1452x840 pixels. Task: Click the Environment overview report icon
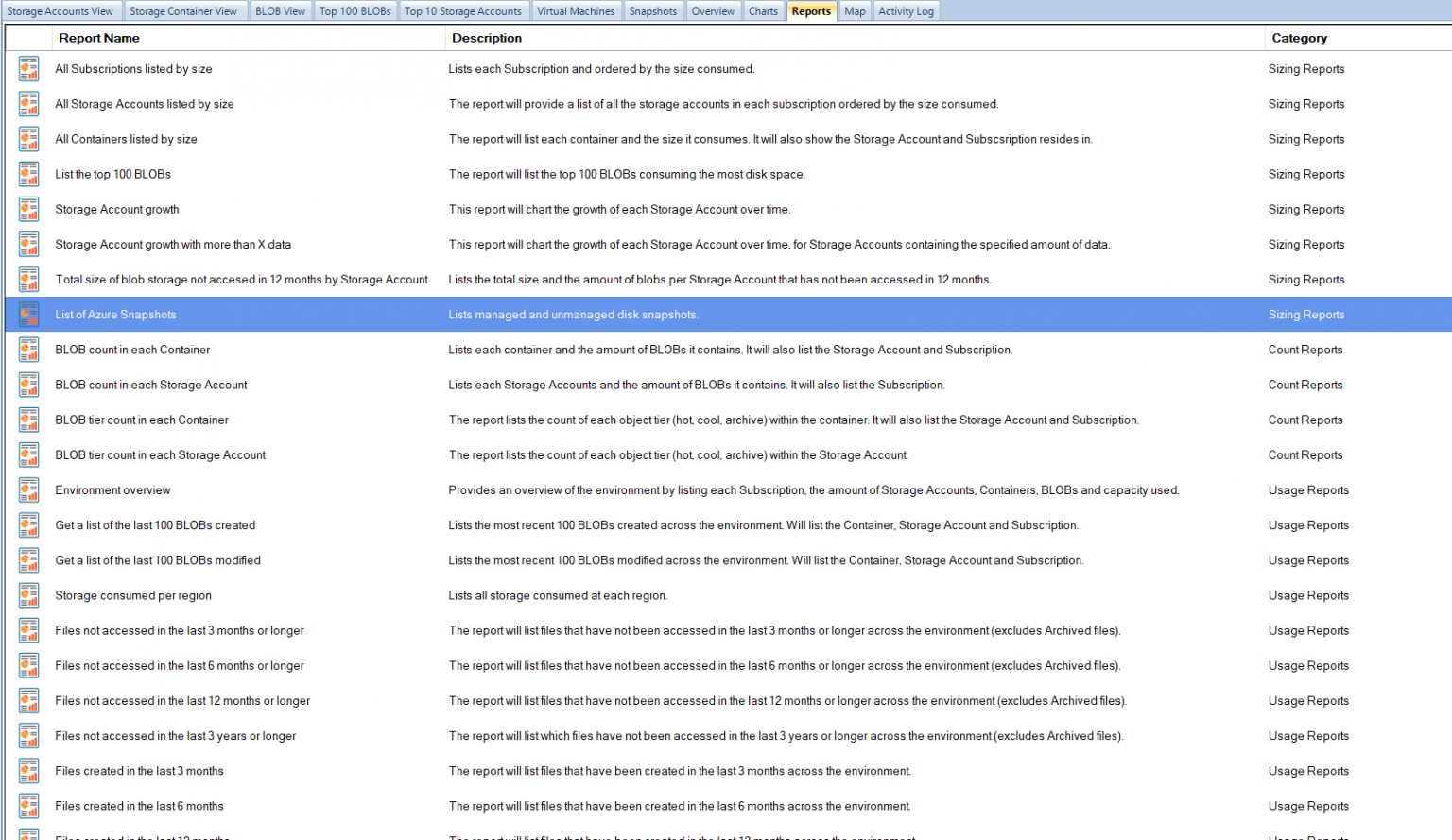pos(29,490)
